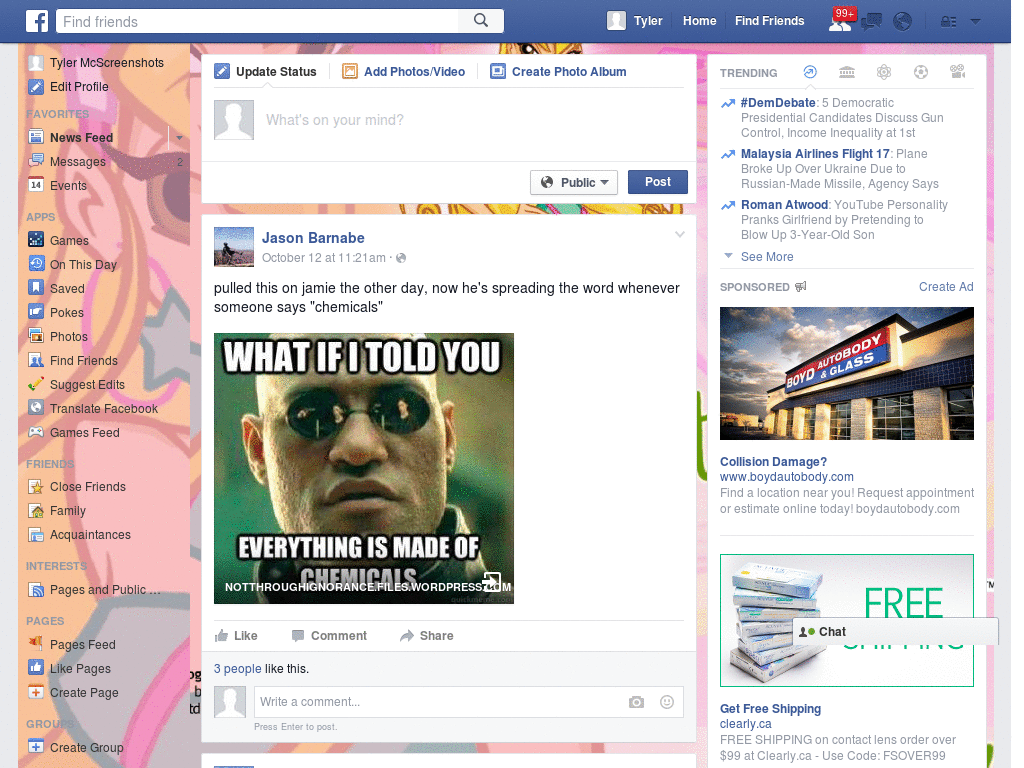Screen dimensions: 1024x768
Task: Click the search magnifier icon
Action: 481,21
